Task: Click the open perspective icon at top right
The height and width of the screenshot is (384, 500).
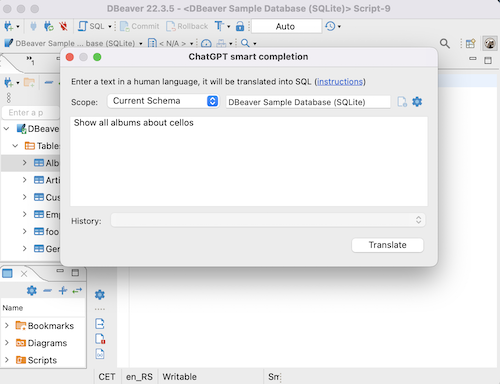Action: [470, 43]
